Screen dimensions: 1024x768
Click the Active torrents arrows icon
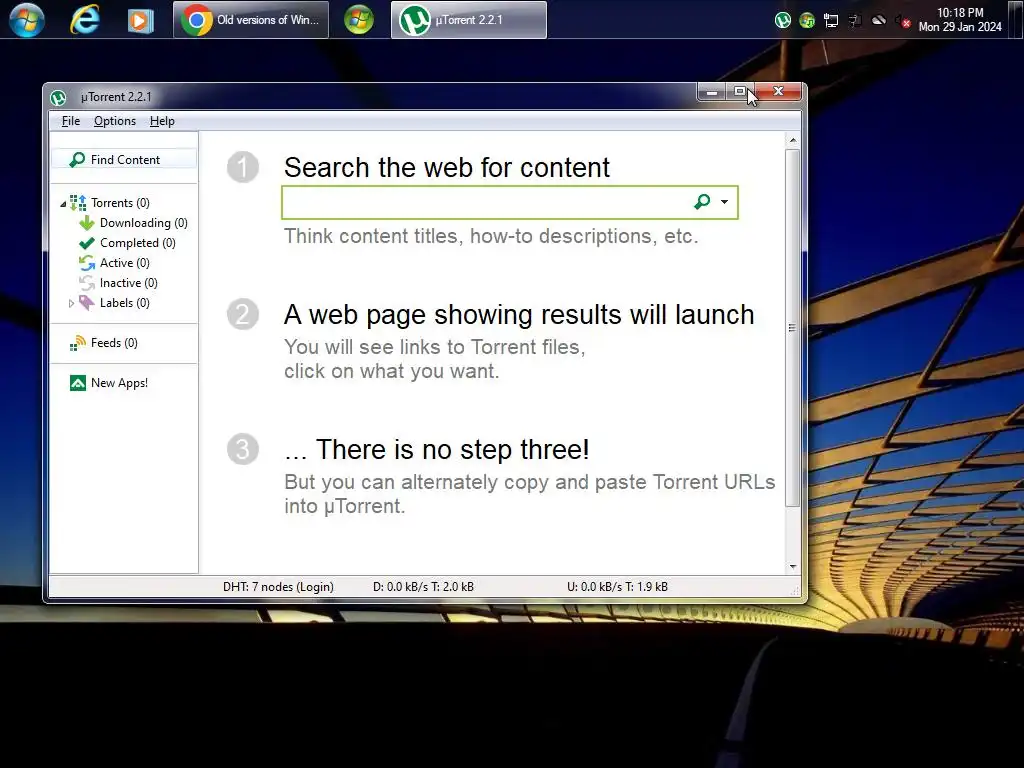tap(86, 263)
